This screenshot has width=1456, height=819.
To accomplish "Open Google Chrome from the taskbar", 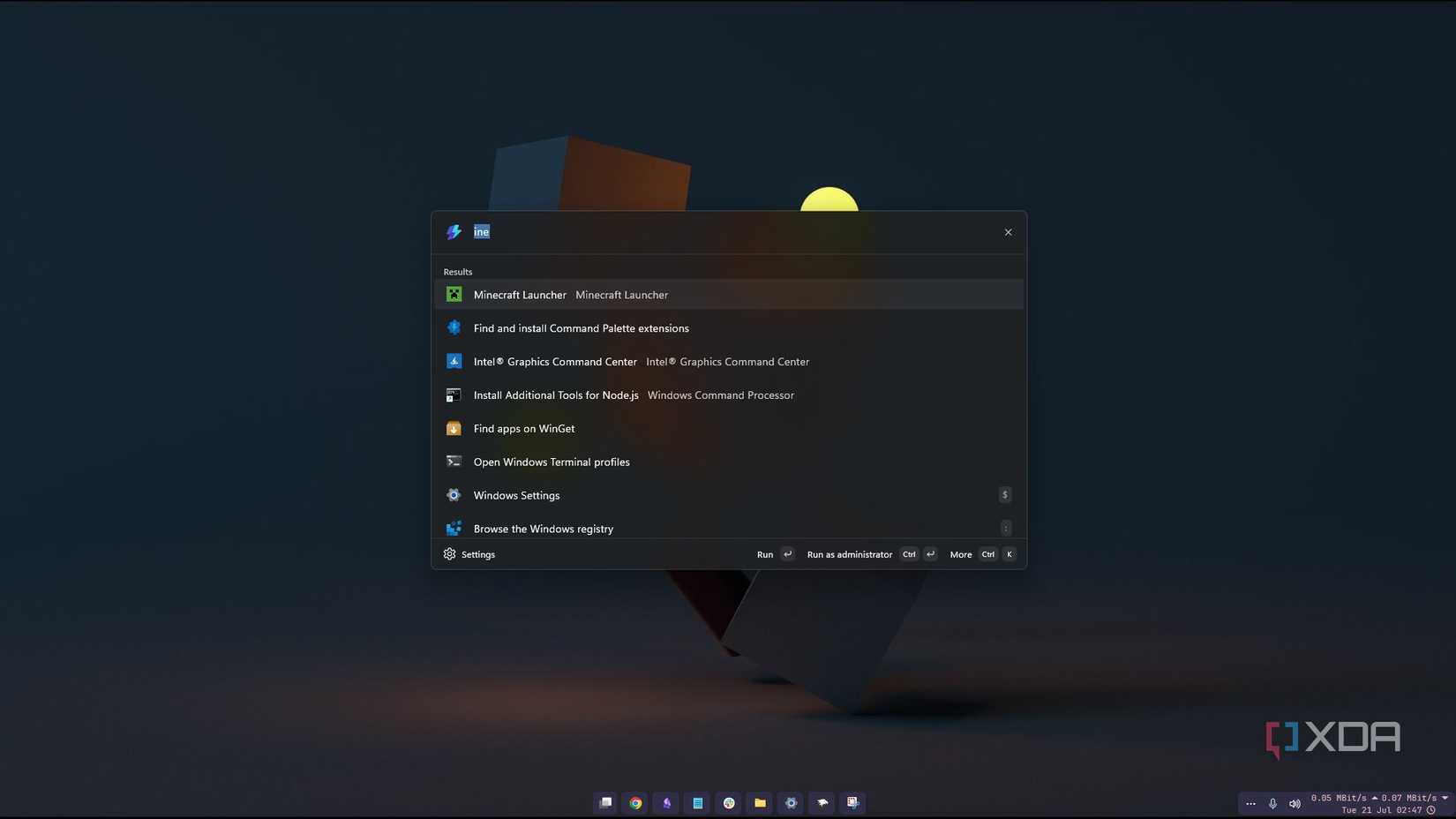I will (x=635, y=803).
